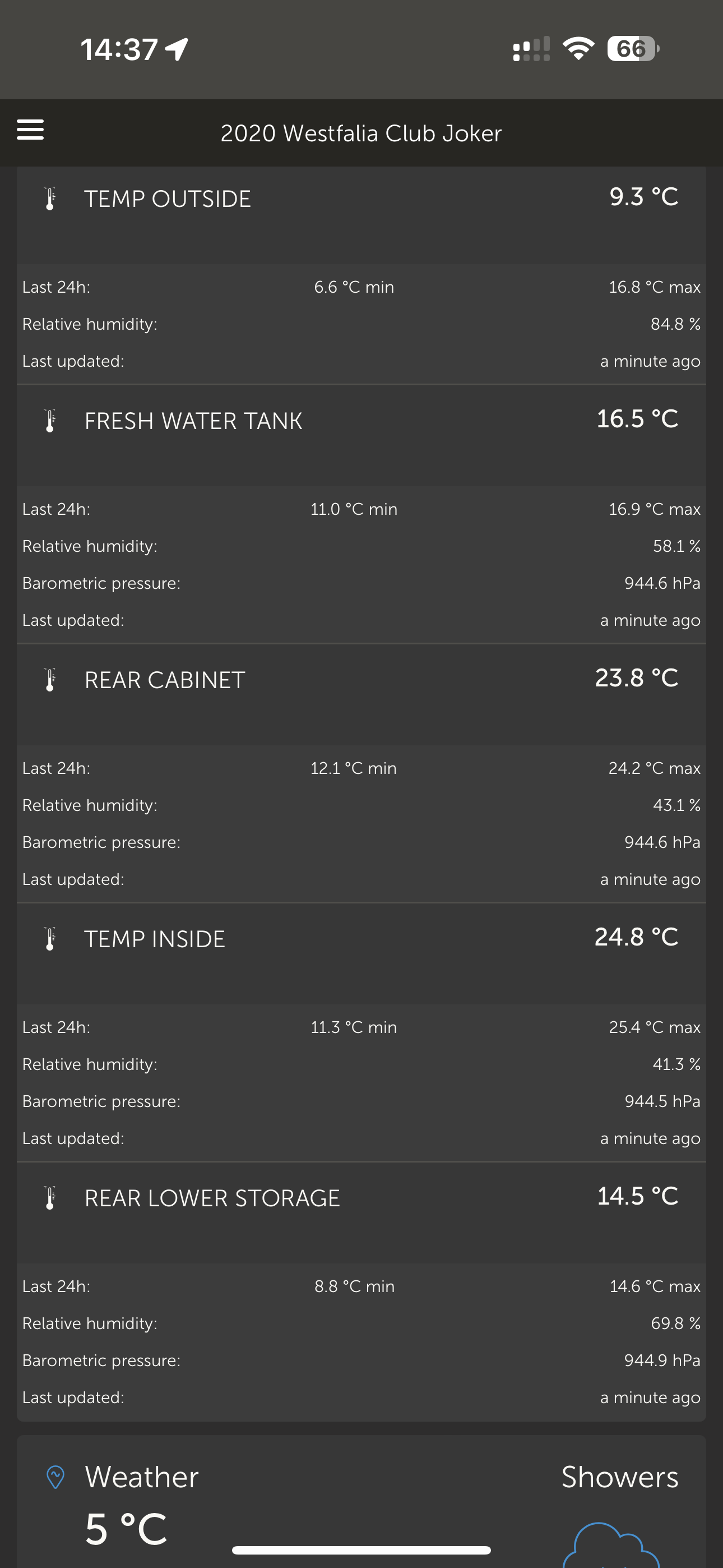Open the REAR LOWER STORAGE sensor header
The width and height of the screenshot is (723, 1568).
[361, 1212]
